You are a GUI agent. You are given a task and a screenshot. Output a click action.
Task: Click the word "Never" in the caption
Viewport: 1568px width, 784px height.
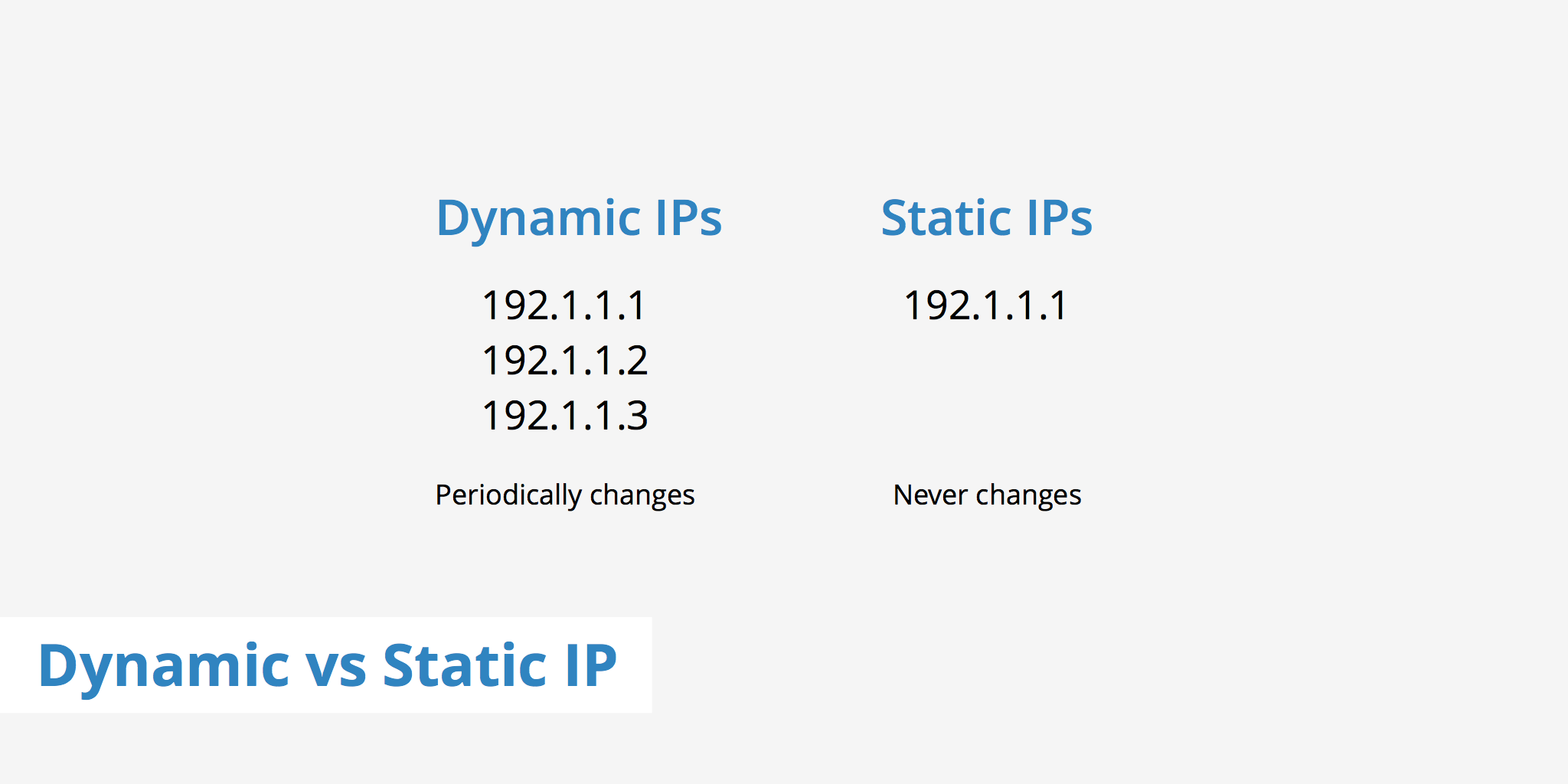pyautogui.click(x=930, y=495)
